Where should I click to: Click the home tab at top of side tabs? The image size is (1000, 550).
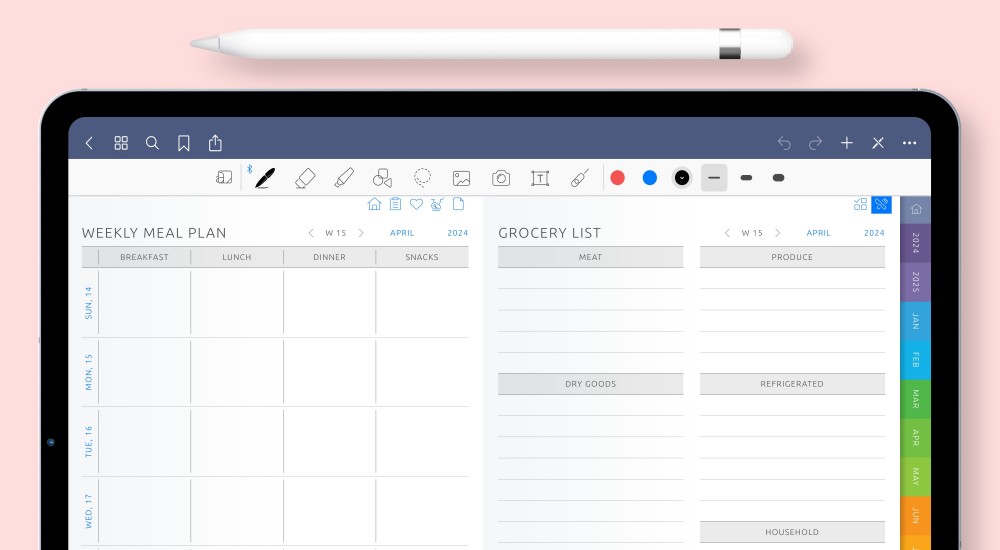click(x=916, y=209)
